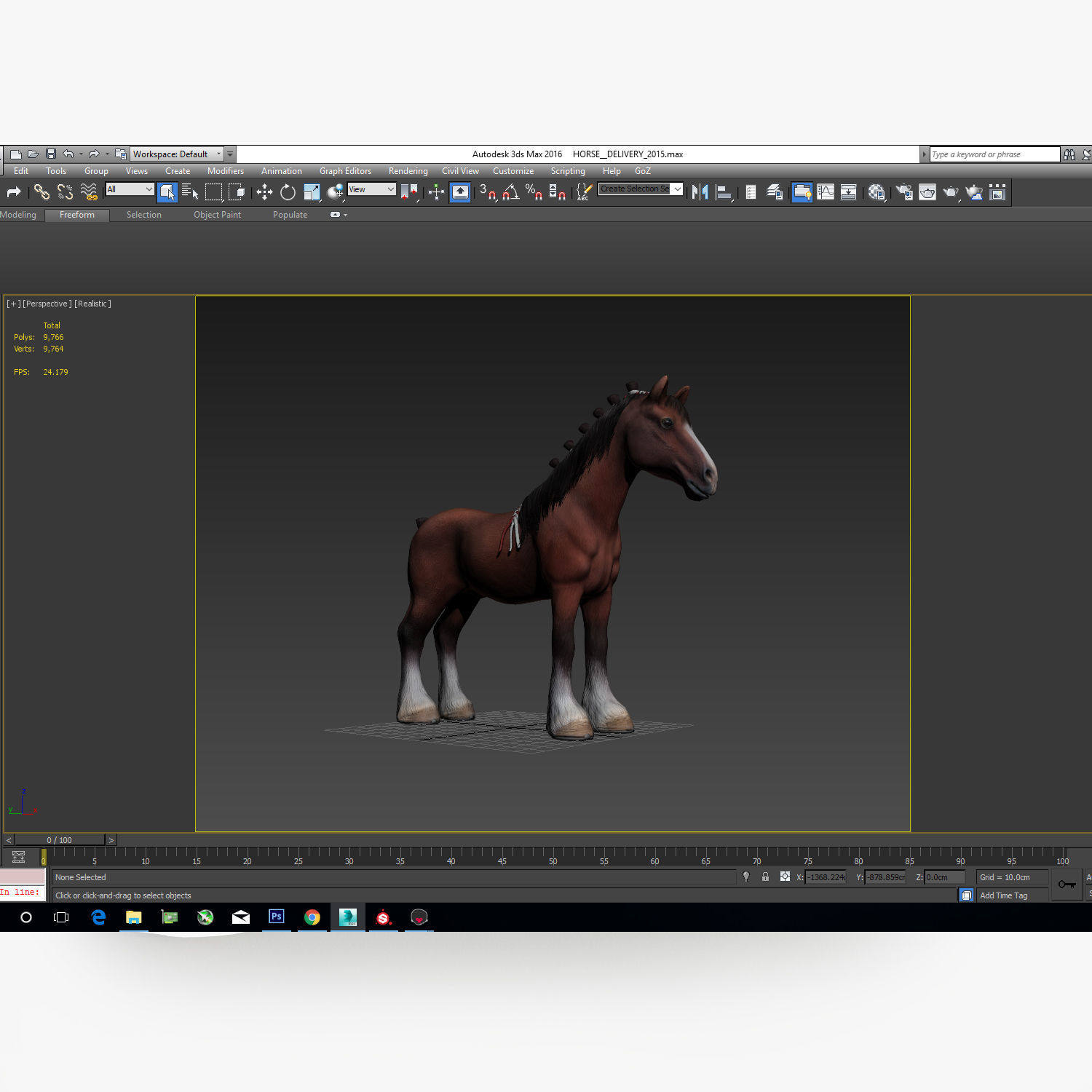Click the redo arrow in main toolbar

click(14, 192)
